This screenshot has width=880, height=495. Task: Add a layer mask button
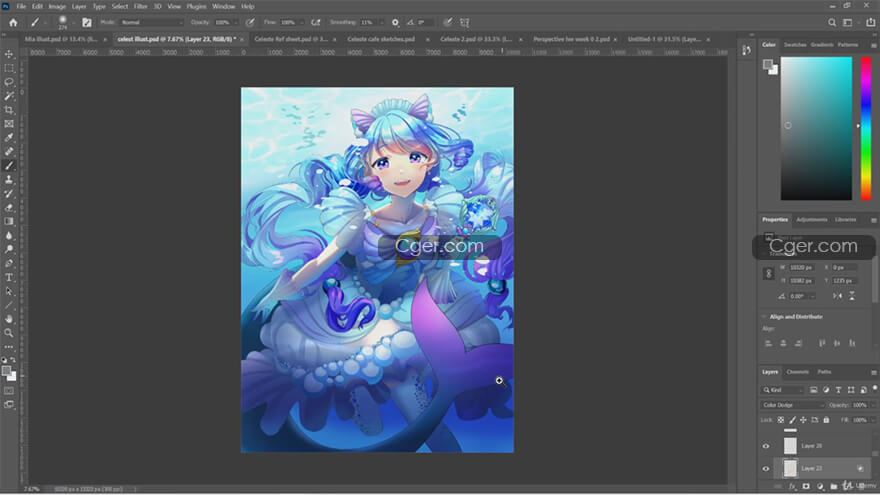point(806,487)
